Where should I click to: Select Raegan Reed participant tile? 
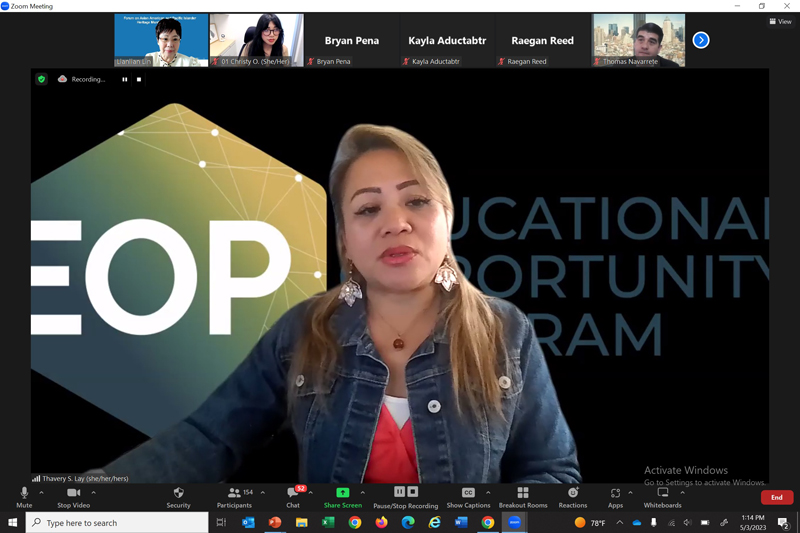tap(543, 40)
